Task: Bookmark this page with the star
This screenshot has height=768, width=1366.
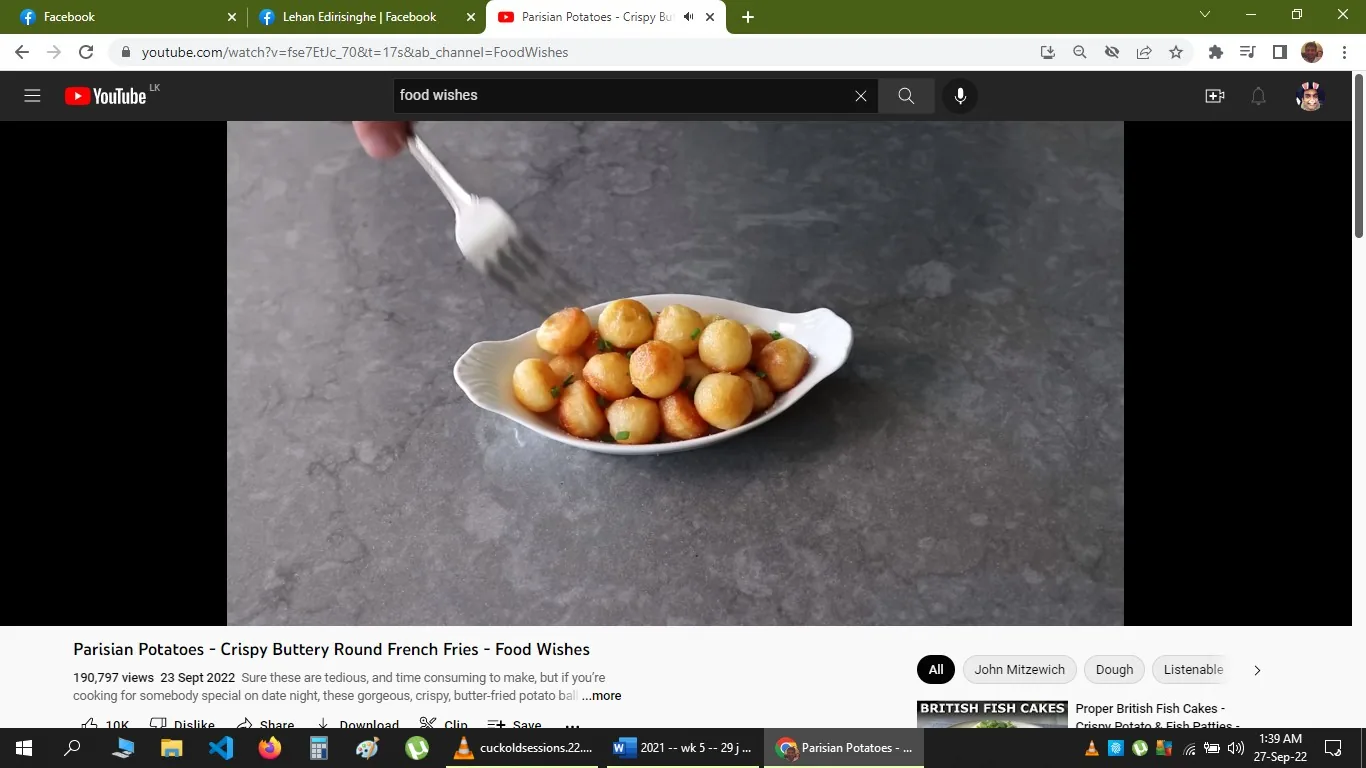Action: point(1175,52)
